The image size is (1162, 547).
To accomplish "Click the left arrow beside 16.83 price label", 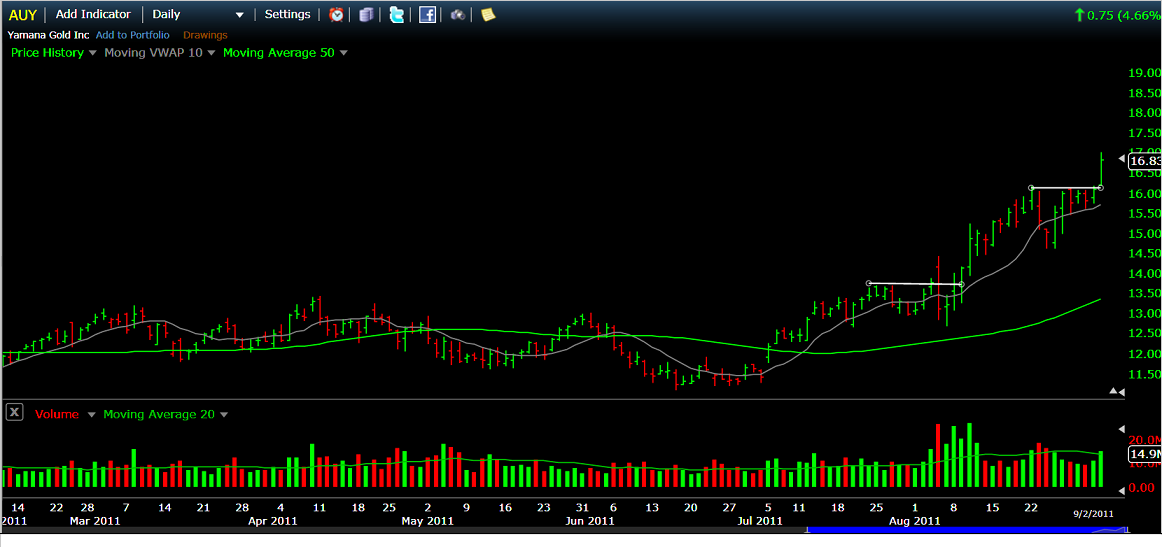I will (1121, 160).
